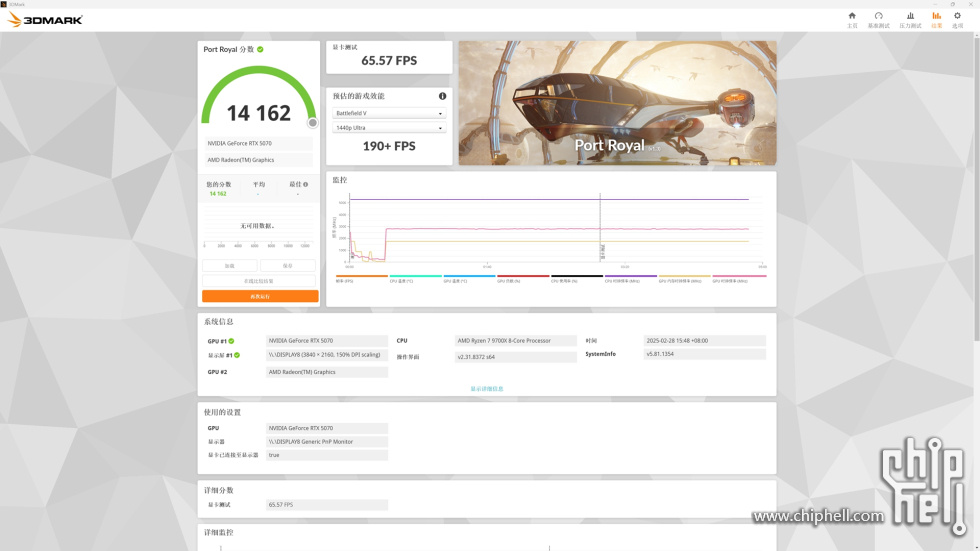
Task: Click SystemInfo version v5.81.1354 field
Action: coord(704,354)
